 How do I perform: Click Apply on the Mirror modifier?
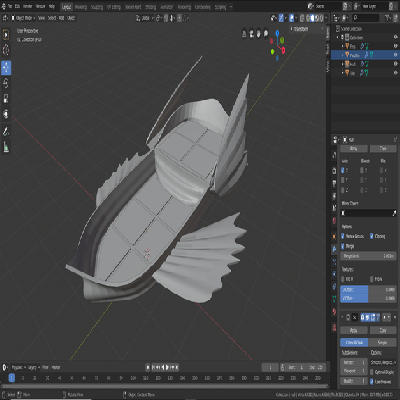[x=354, y=148]
